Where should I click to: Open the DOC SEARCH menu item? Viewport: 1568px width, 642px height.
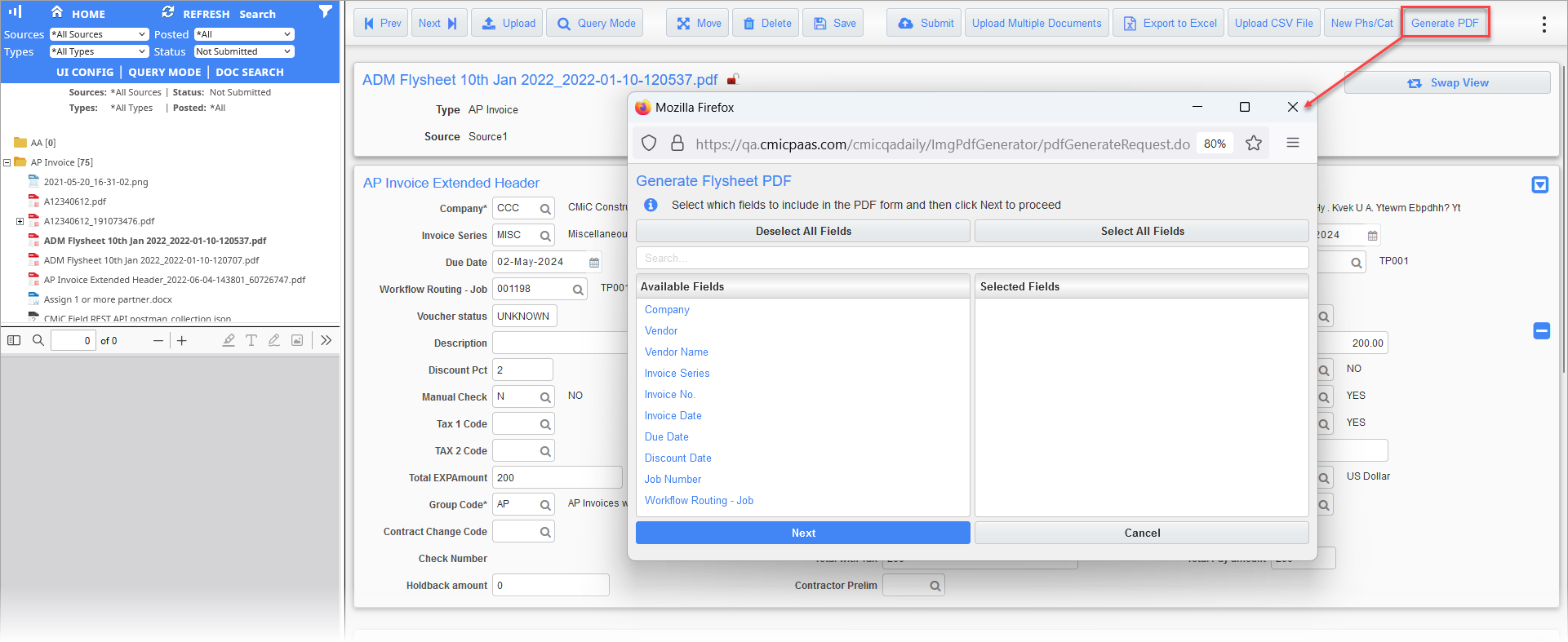pos(250,72)
